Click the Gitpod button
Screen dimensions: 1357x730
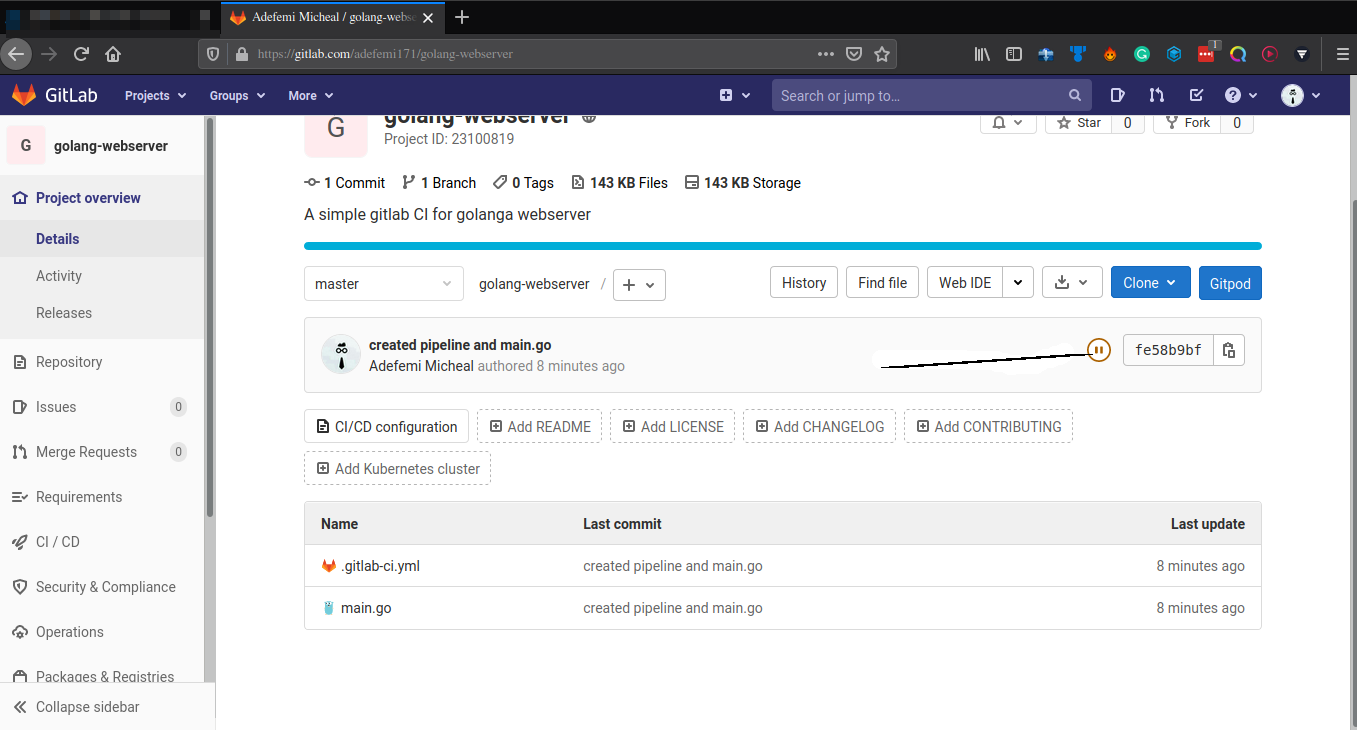click(1230, 283)
